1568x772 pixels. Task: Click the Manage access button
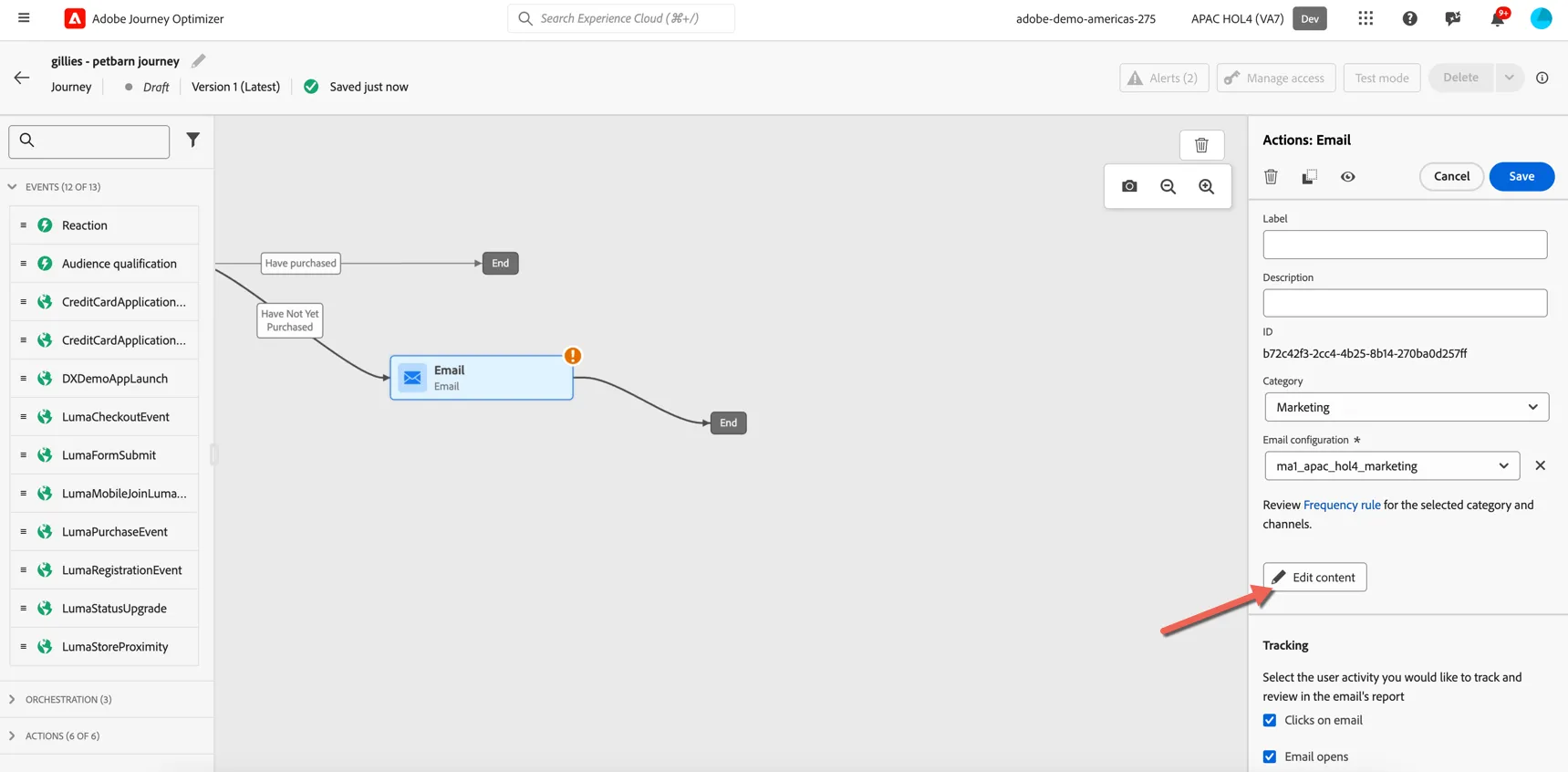click(x=1276, y=78)
